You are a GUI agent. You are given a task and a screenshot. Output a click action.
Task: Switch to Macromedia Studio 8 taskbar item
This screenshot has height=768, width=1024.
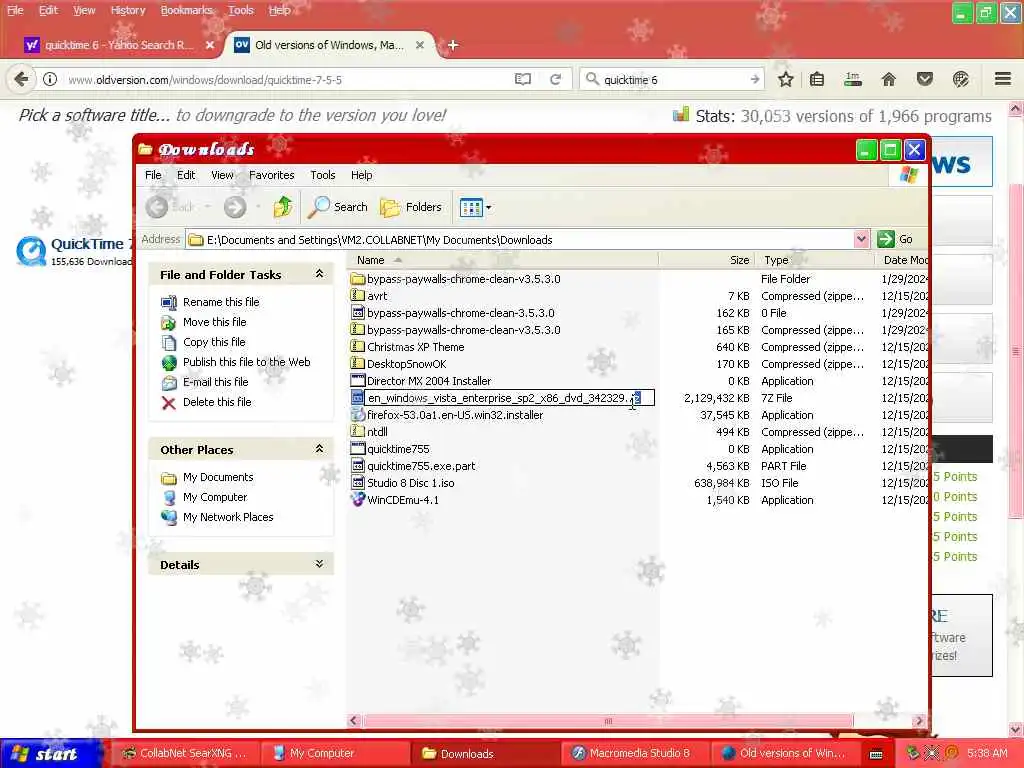click(633, 753)
